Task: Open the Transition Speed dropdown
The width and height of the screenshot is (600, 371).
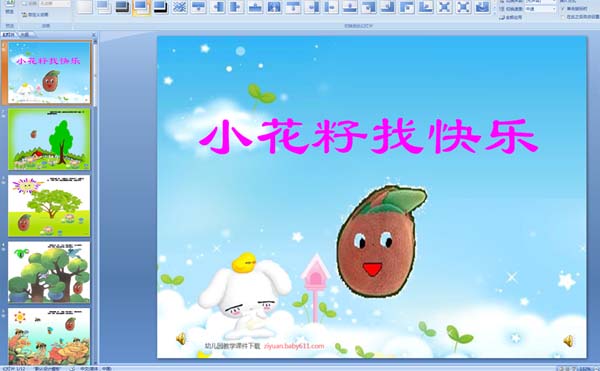Action: click(x=540, y=8)
